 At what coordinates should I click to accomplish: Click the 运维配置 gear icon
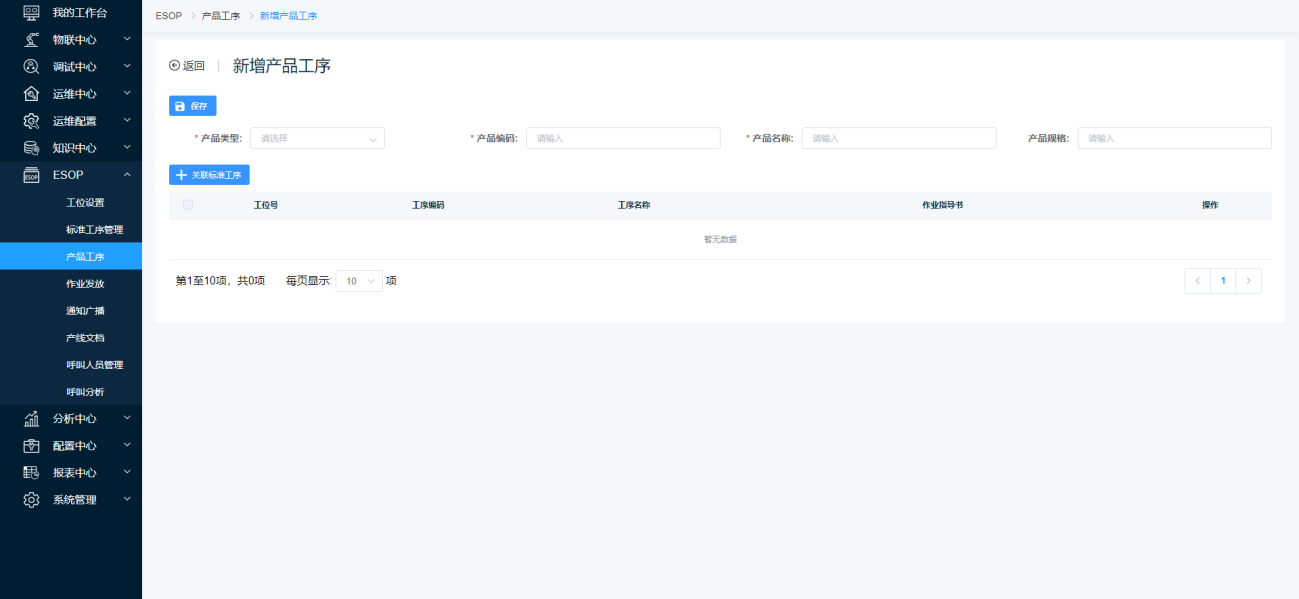click(31, 121)
